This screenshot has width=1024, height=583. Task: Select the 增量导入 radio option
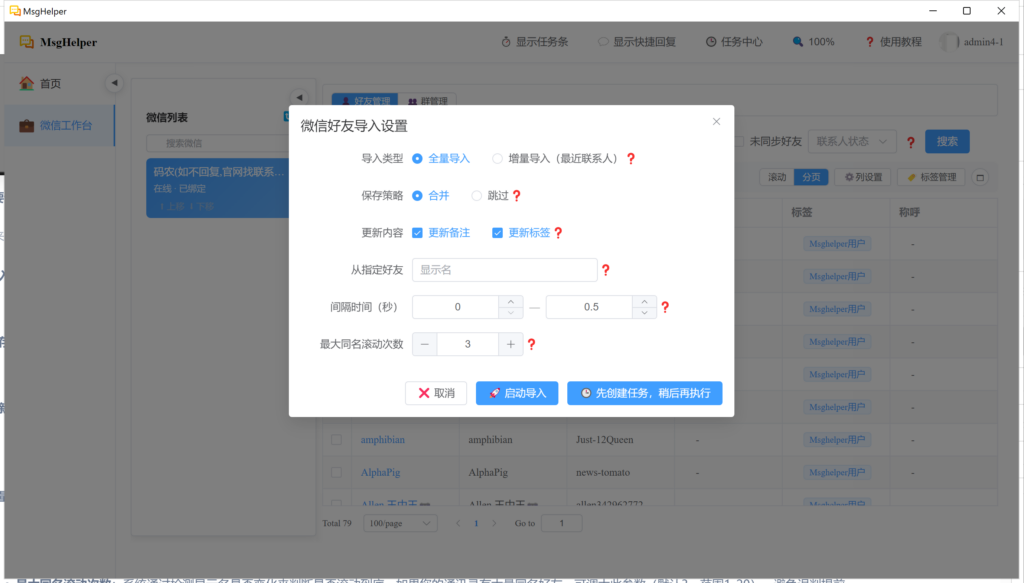coord(497,158)
